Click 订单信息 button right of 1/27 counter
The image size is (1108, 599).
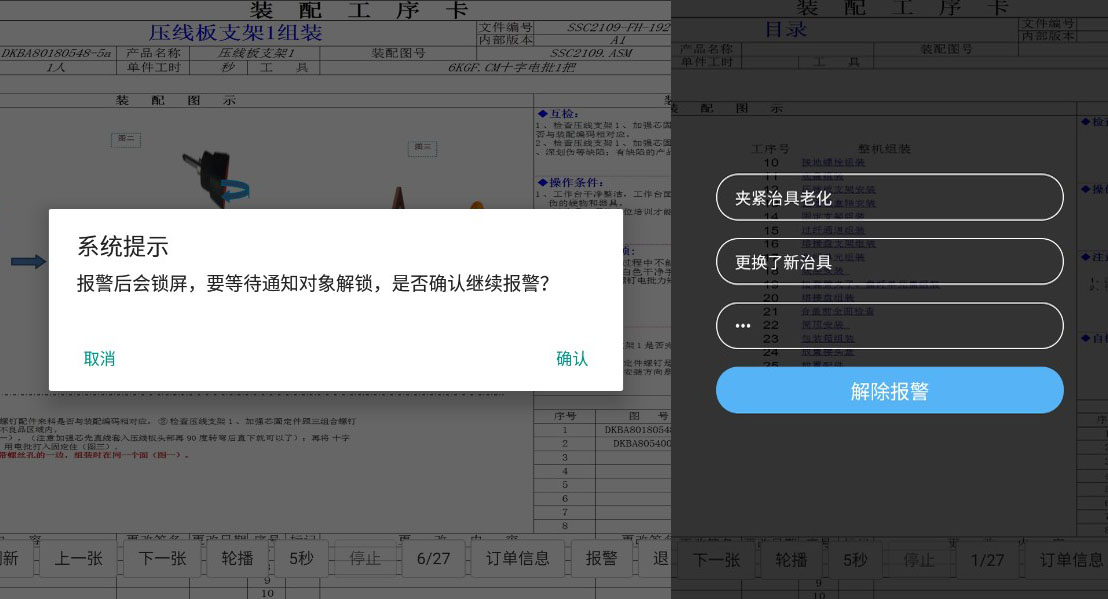(x=1072, y=559)
